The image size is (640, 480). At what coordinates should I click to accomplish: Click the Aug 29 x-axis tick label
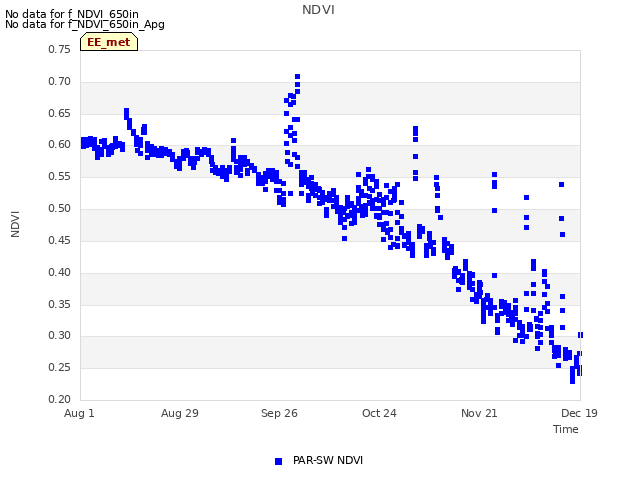point(180,413)
